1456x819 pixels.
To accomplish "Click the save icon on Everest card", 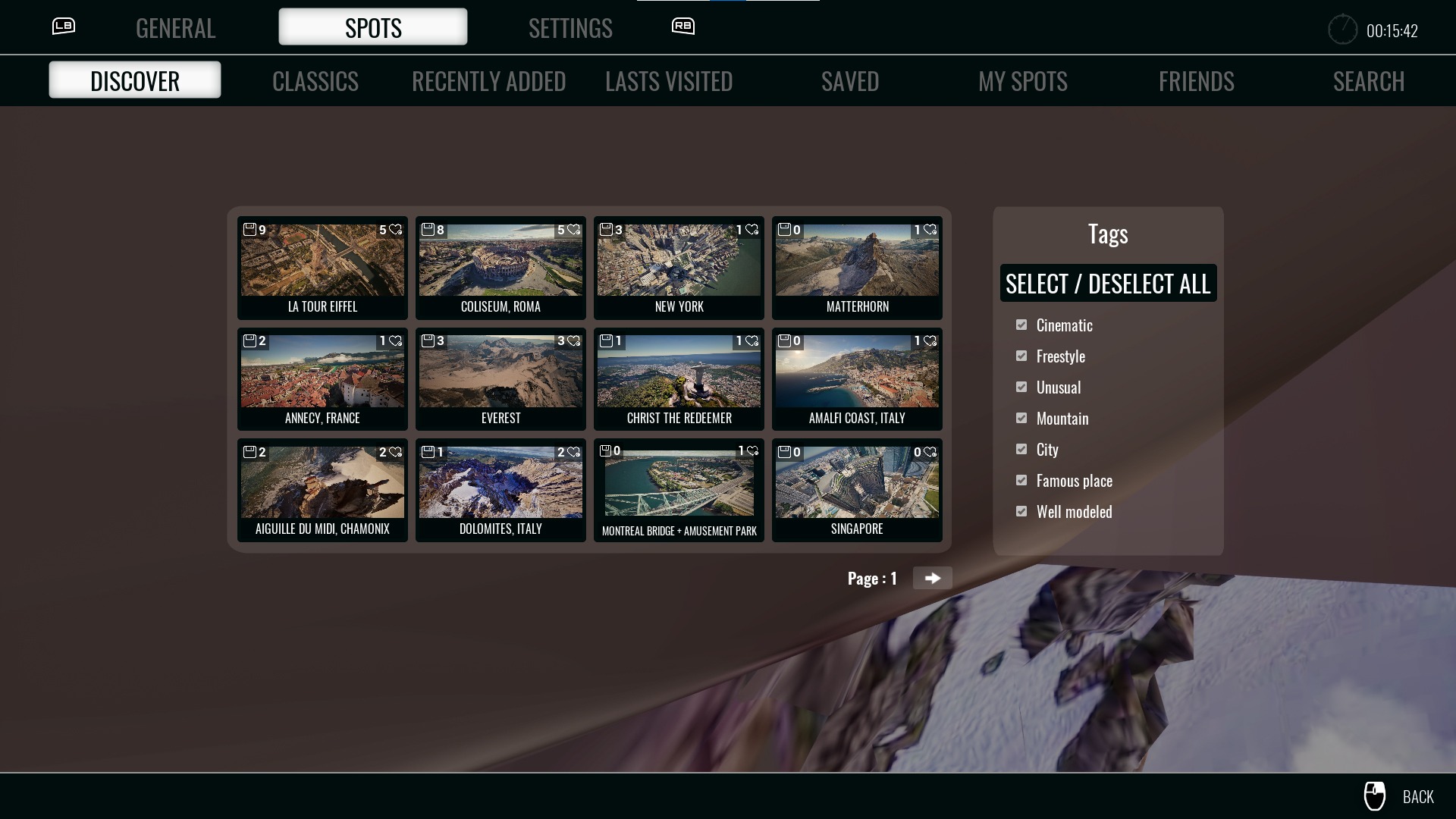I will click(x=428, y=340).
